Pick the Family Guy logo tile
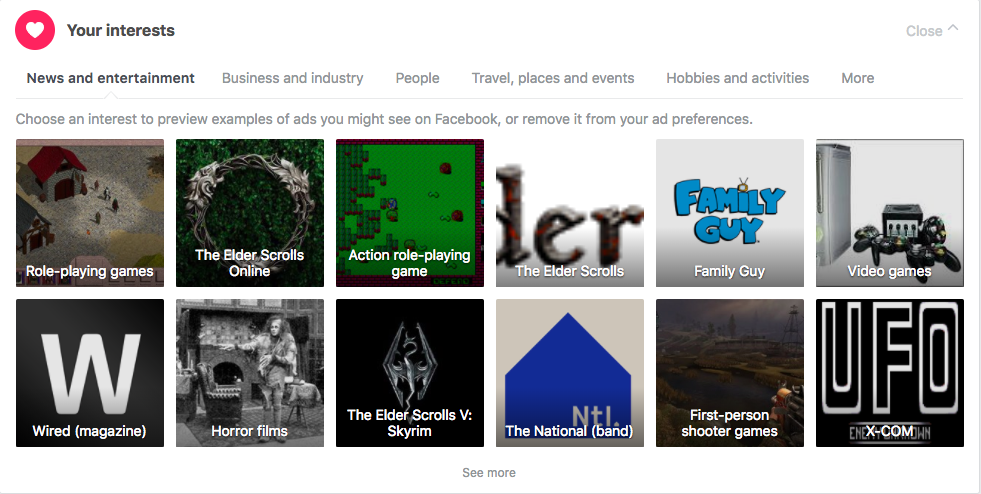 [x=729, y=213]
